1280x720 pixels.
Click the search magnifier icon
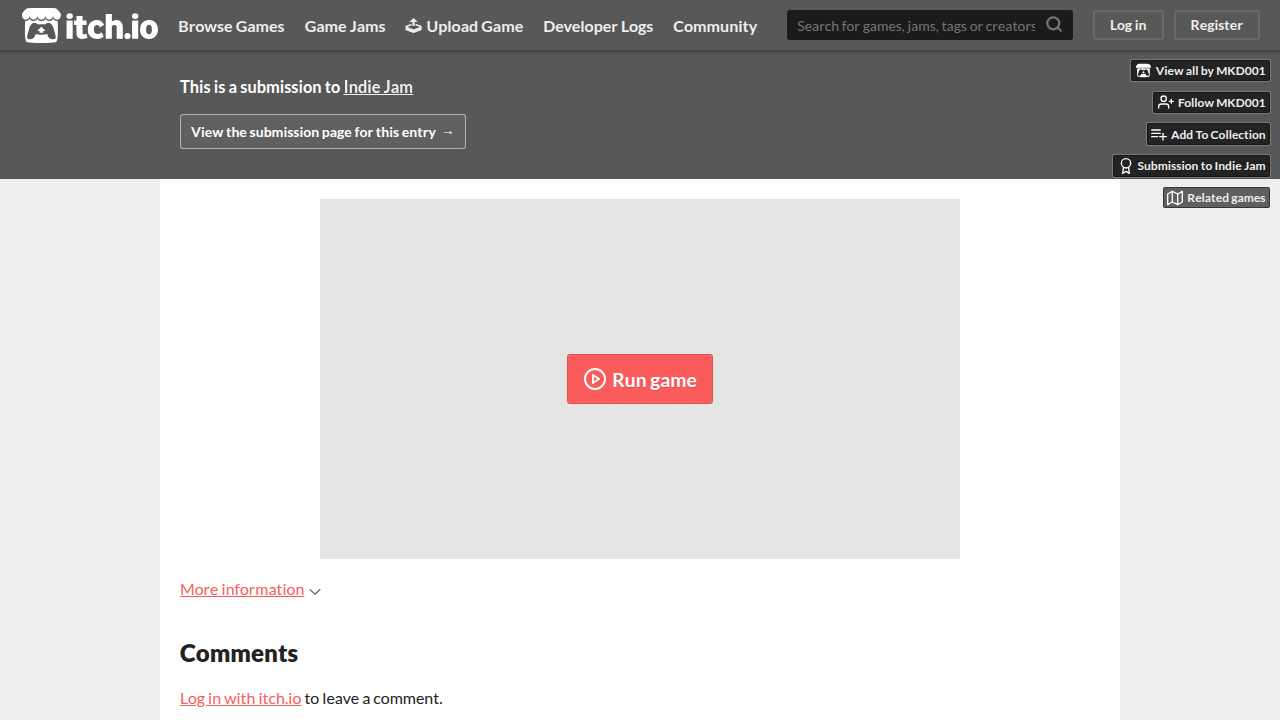click(1054, 25)
